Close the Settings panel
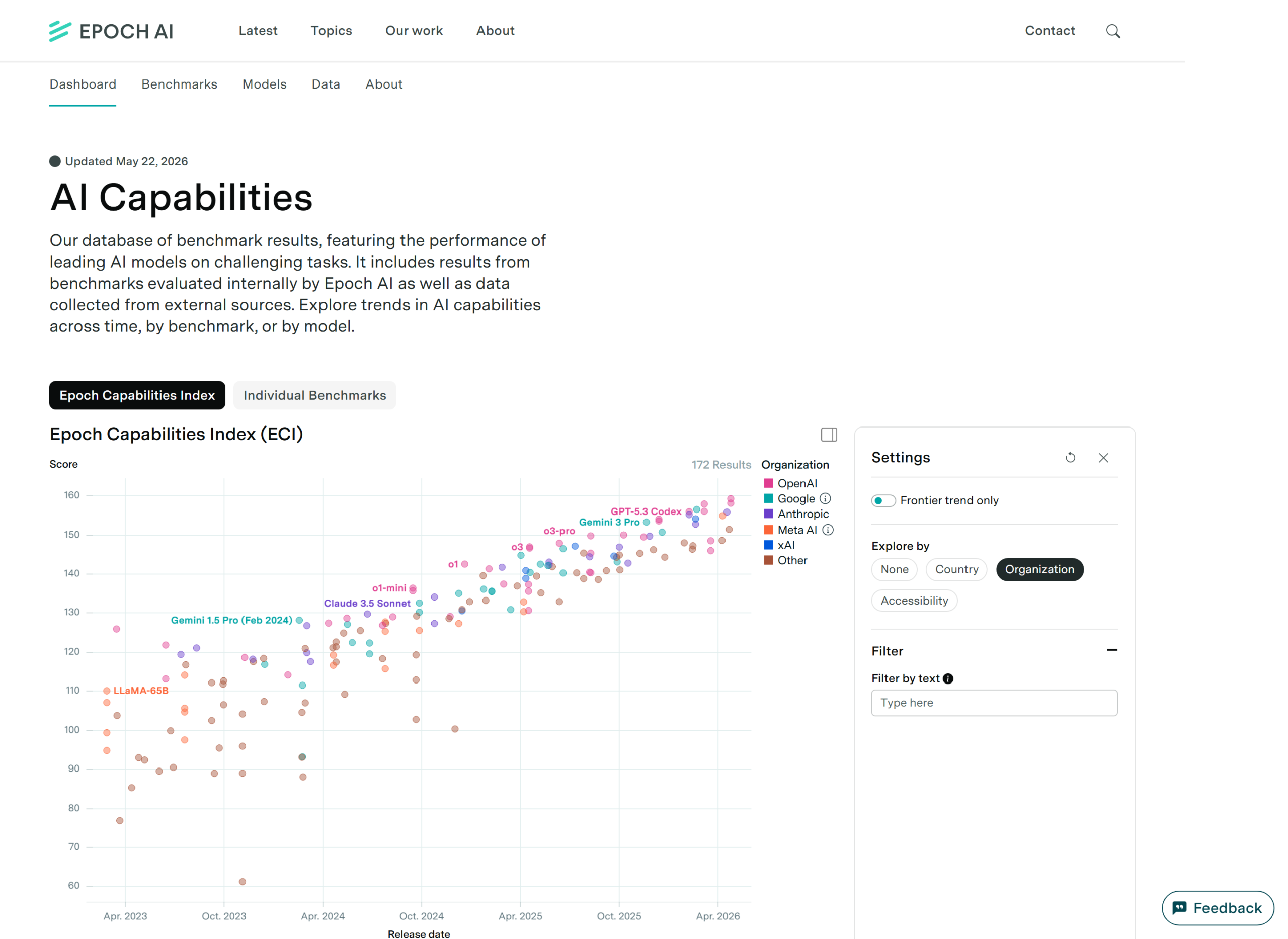Image resolution: width=1288 pixels, height=939 pixels. [1103, 458]
